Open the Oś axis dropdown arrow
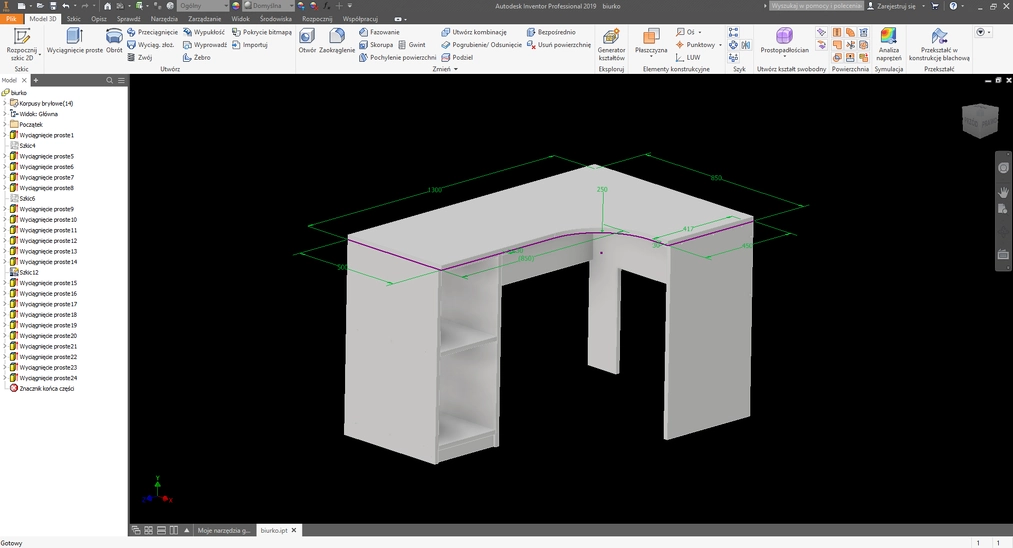The image size is (1013, 548). [700, 32]
